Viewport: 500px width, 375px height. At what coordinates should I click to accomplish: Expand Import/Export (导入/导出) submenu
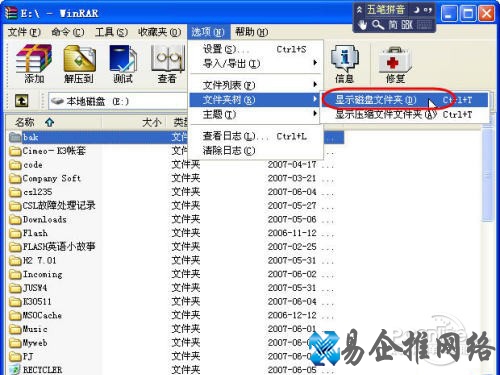click(256, 63)
